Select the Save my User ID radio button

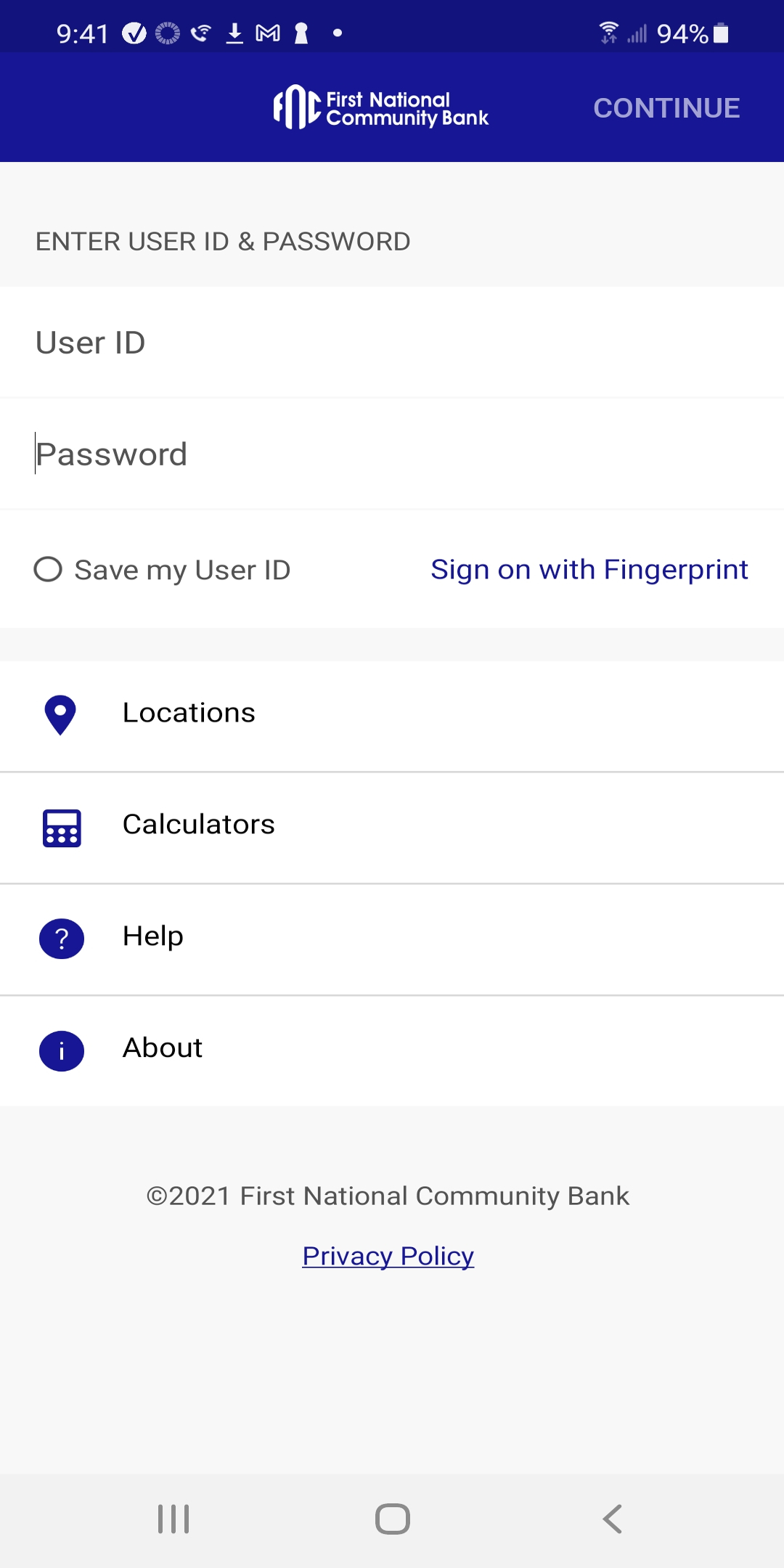[48, 569]
